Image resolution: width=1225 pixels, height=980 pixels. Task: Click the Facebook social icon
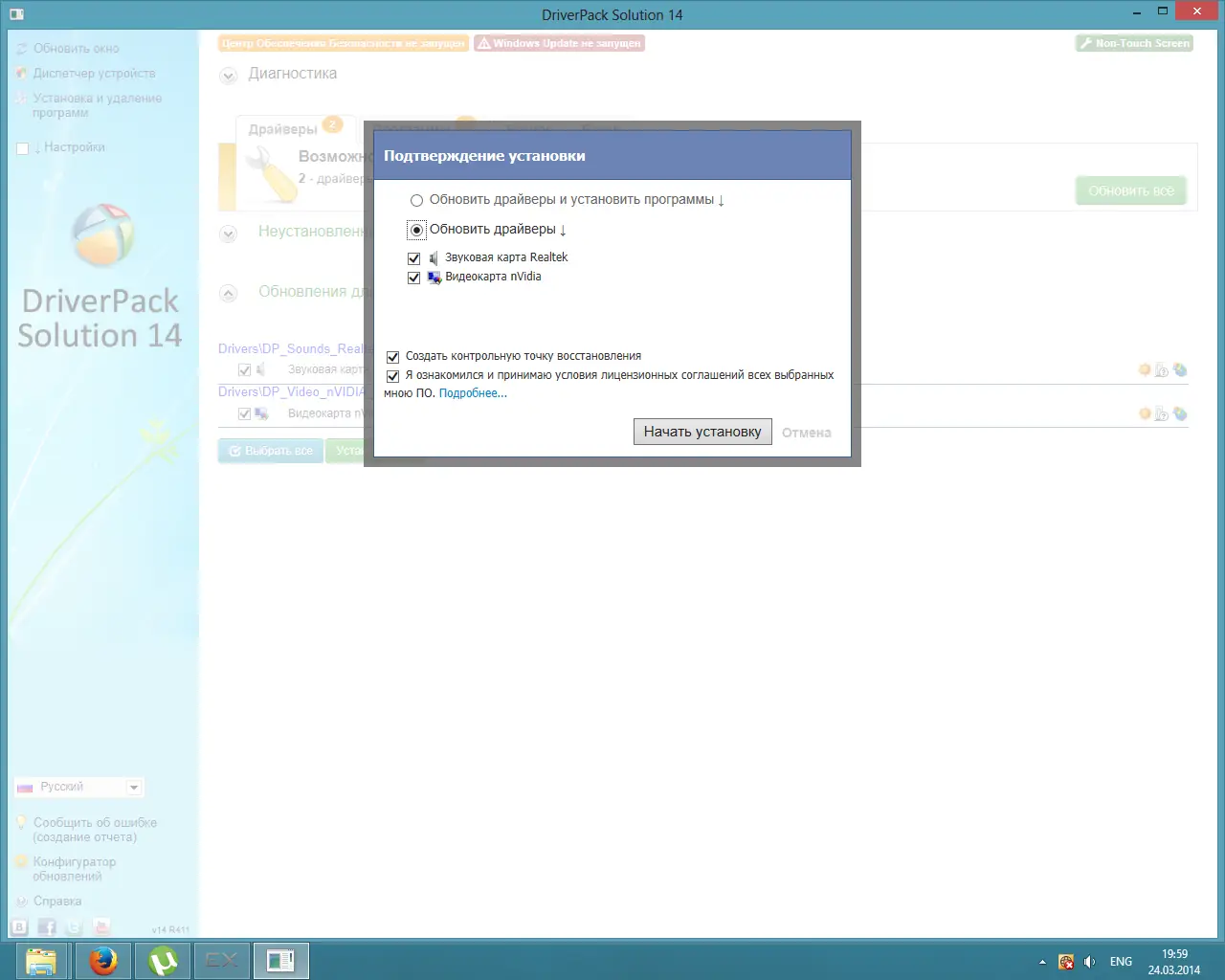47,926
